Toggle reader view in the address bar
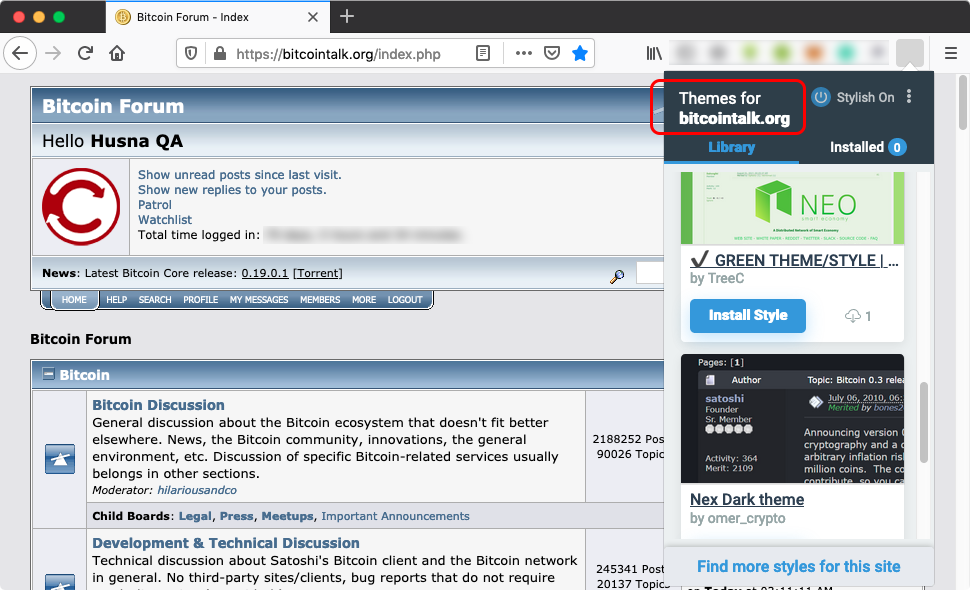970x590 pixels. pyautogui.click(x=483, y=53)
